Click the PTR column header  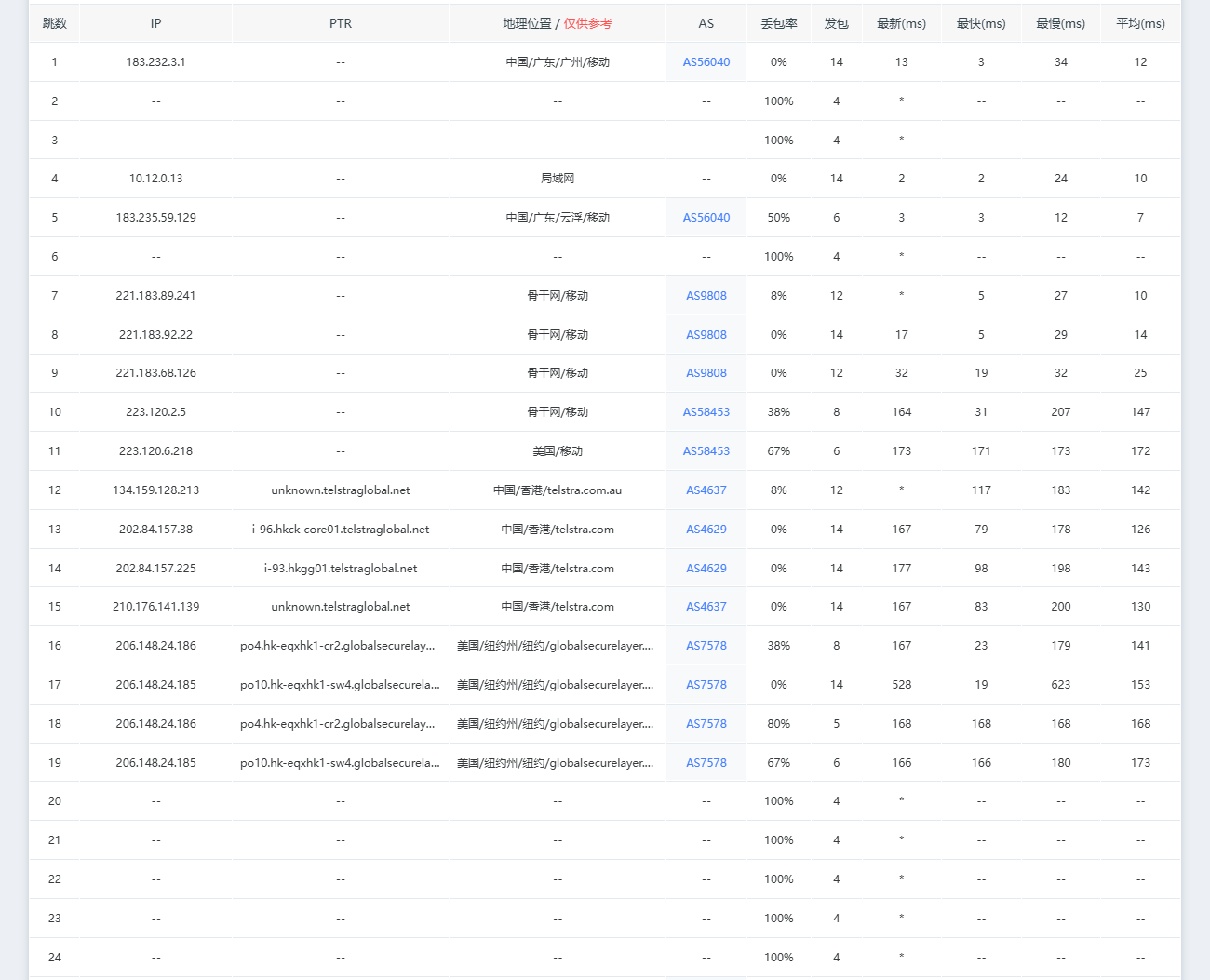point(341,24)
